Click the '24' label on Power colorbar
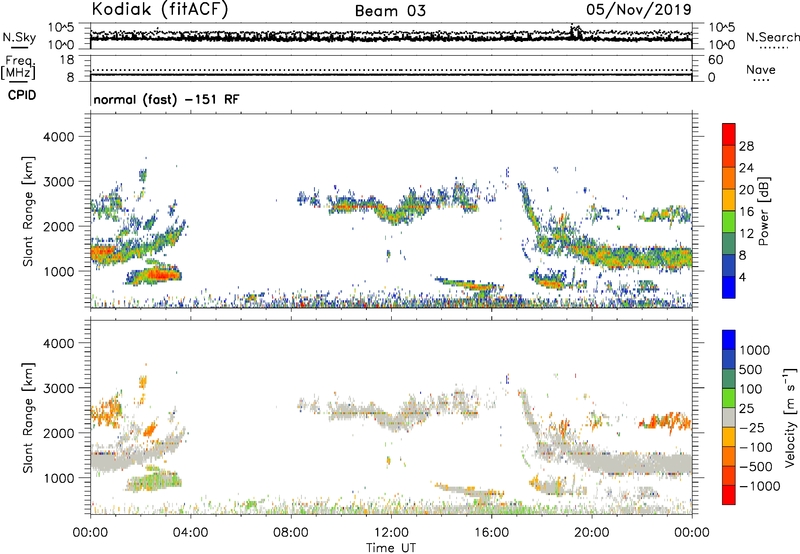Viewport: 800px width, 554px height. 746,168
